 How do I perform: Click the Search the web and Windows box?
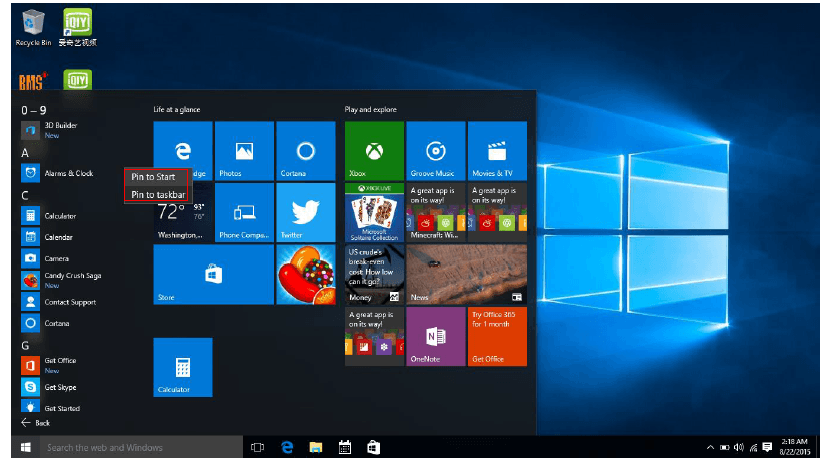[x=130, y=447]
